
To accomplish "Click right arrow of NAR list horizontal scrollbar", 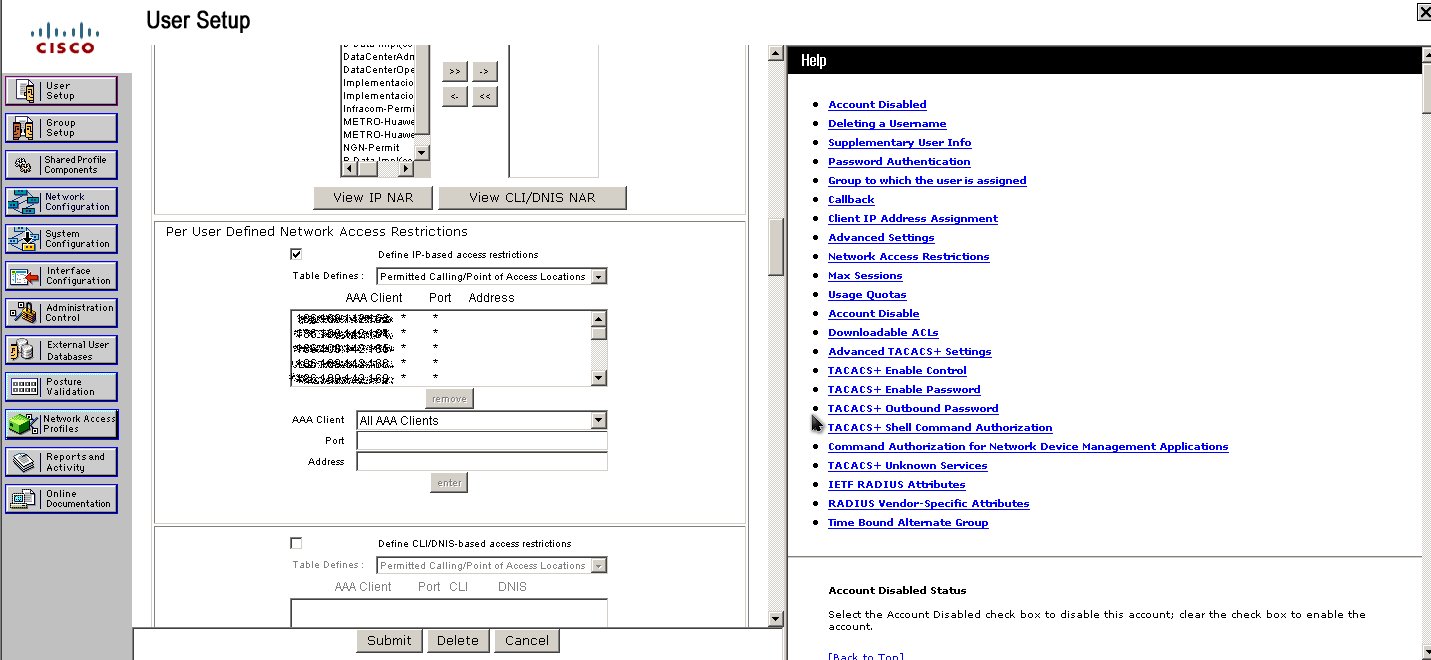I will (x=406, y=169).
